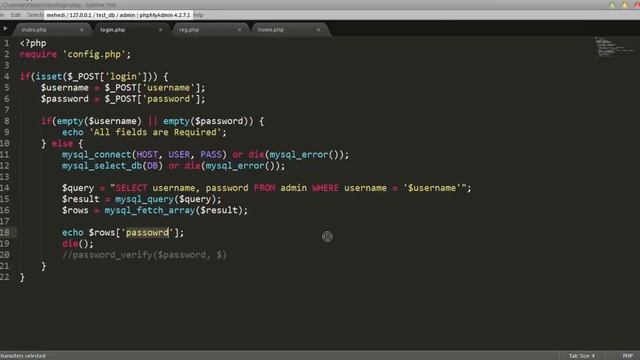Close the login.php tab

160,30
